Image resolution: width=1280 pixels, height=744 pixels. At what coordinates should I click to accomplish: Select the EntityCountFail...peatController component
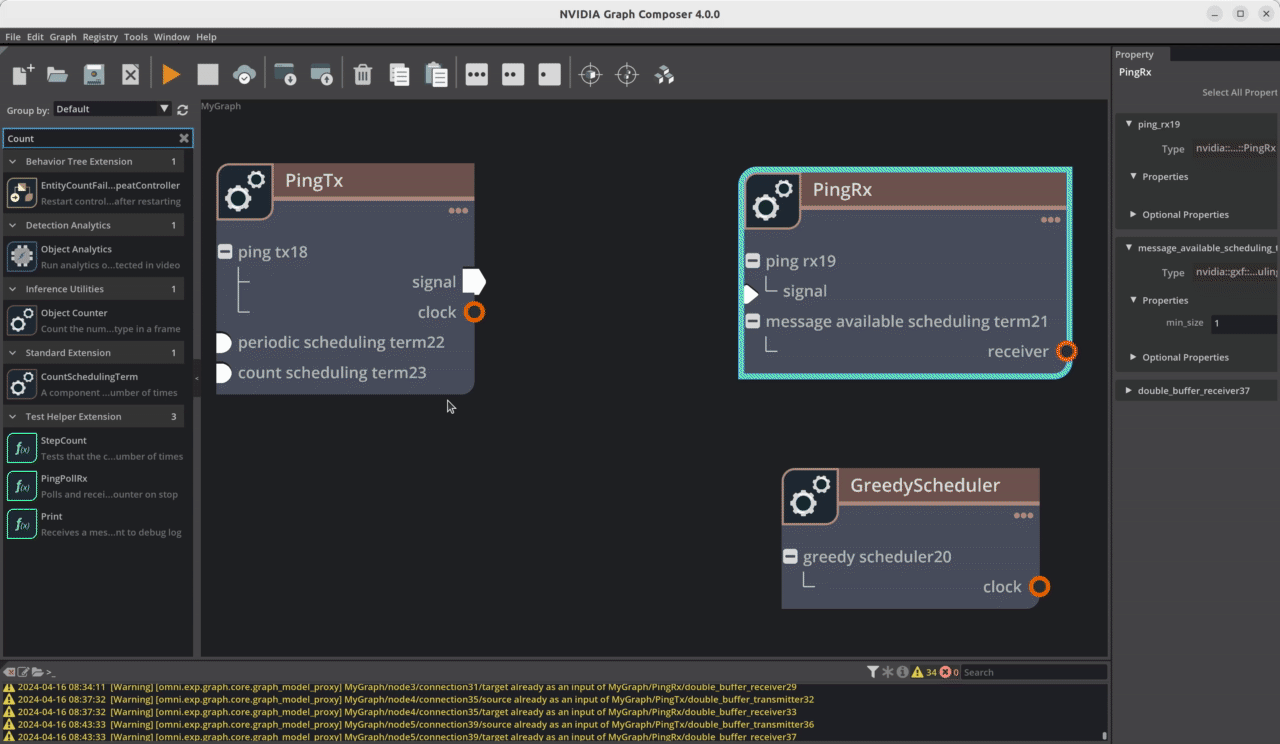[x=94, y=193]
